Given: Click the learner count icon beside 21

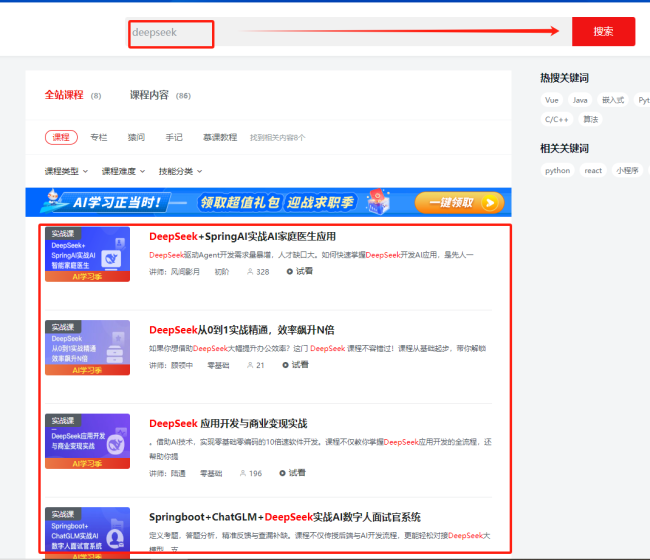Looking at the screenshot, I should tap(250, 365).
